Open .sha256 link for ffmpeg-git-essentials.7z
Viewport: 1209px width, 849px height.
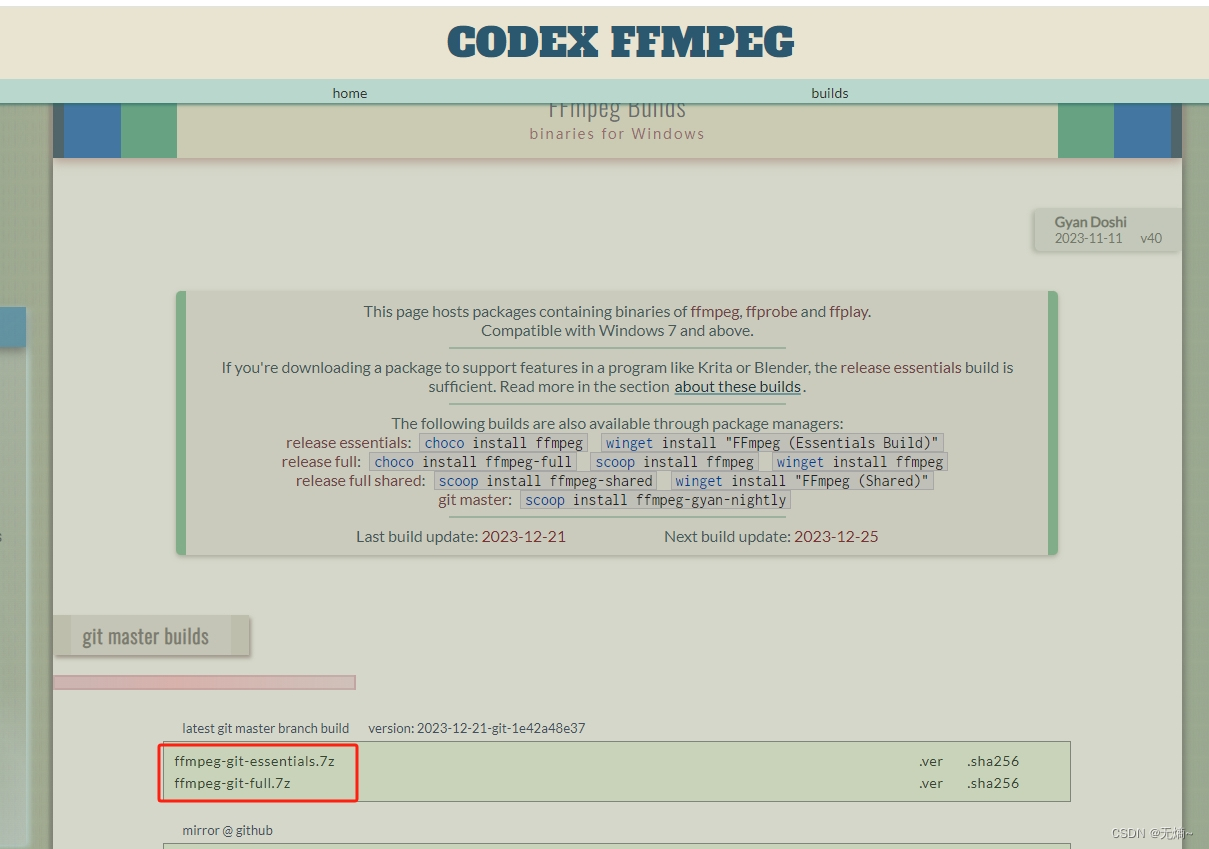[x=993, y=761]
